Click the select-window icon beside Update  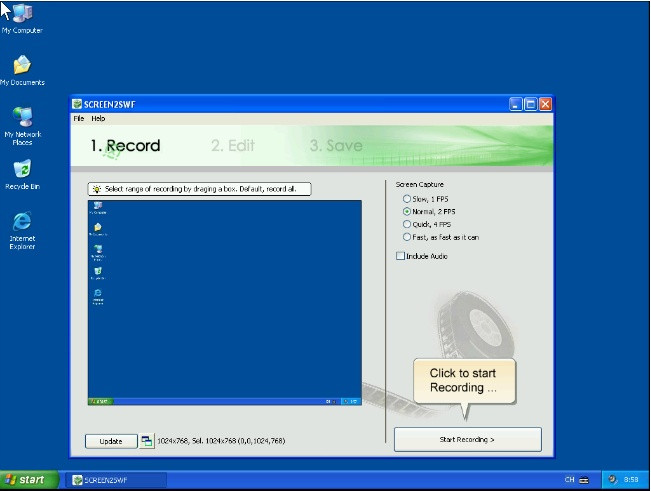point(147,441)
